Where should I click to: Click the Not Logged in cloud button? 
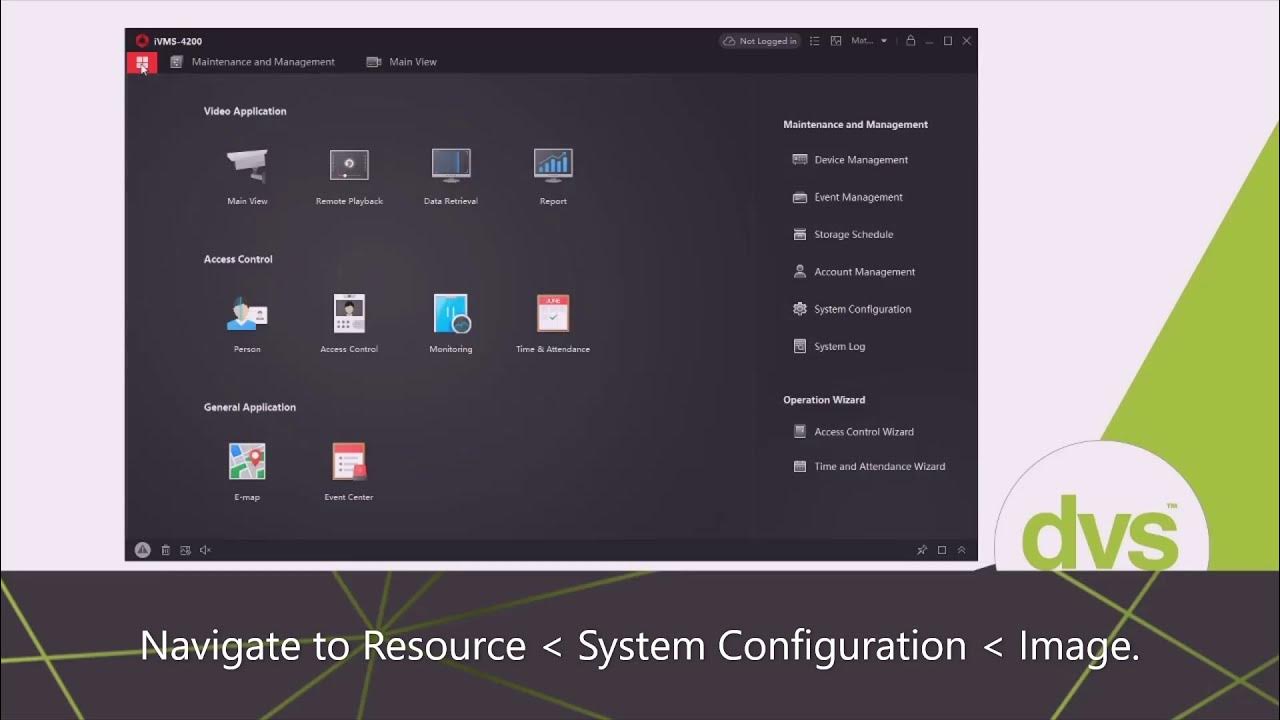pos(760,41)
